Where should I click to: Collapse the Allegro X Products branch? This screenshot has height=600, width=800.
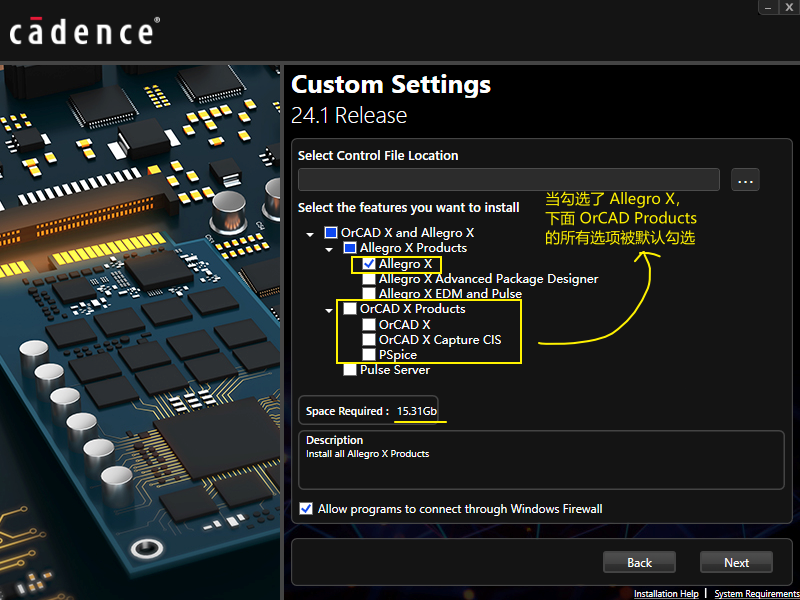330,248
